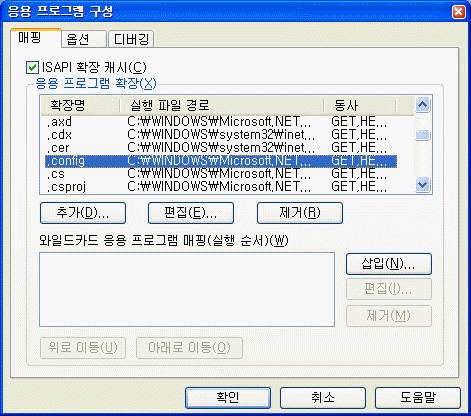Select the .csproj extension row
This screenshot has height=416, width=471.
point(221,187)
